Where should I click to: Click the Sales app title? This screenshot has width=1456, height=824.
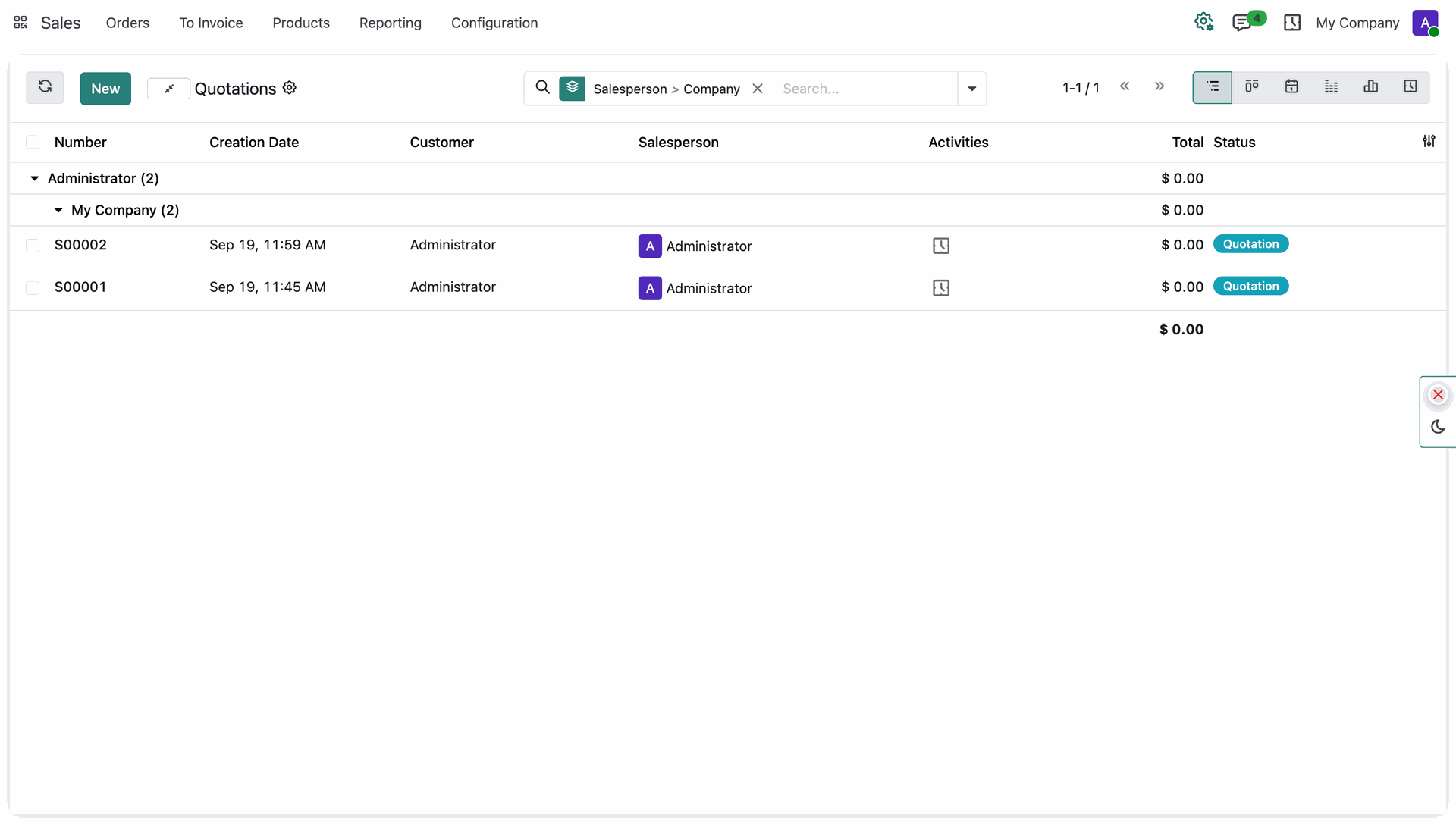61,23
